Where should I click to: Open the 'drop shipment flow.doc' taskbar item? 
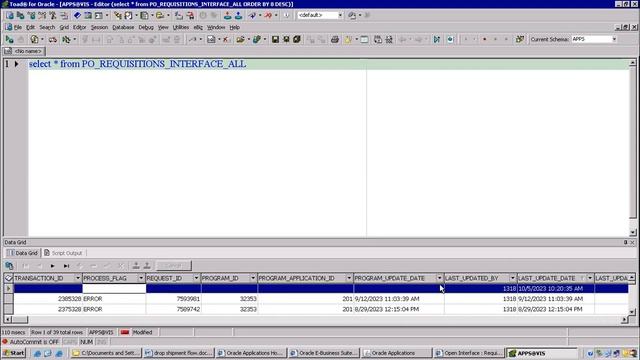tap(178, 353)
